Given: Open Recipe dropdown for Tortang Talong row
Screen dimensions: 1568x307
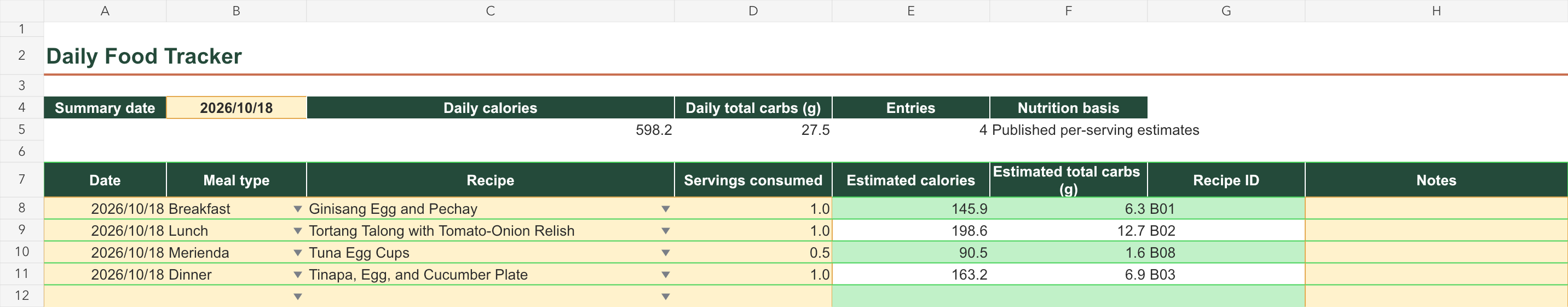Looking at the screenshot, I should point(665,231).
